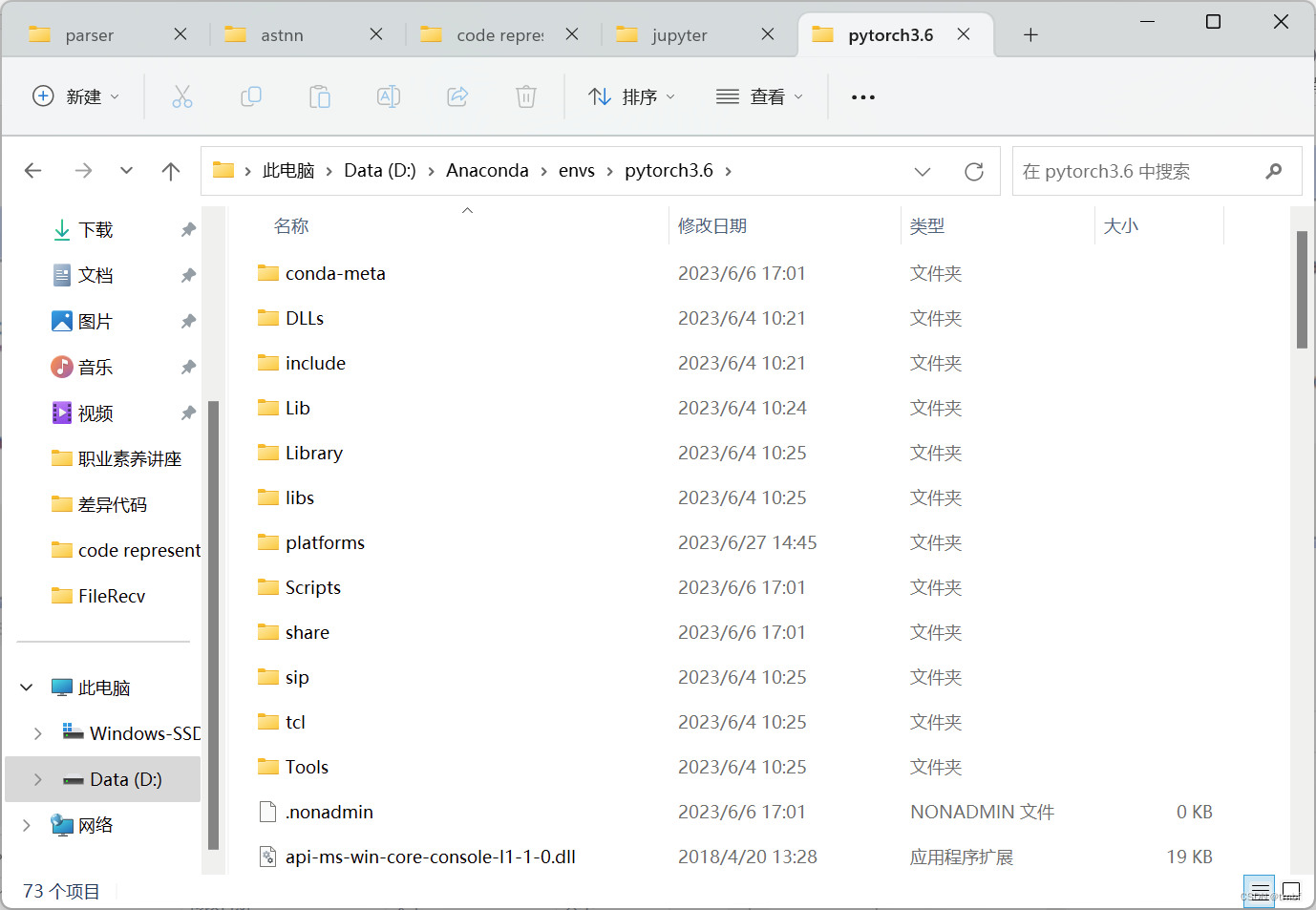Expand chevron after pytorch3.6 in address bar
This screenshot has width=1316, height=910.
(729, 171)
